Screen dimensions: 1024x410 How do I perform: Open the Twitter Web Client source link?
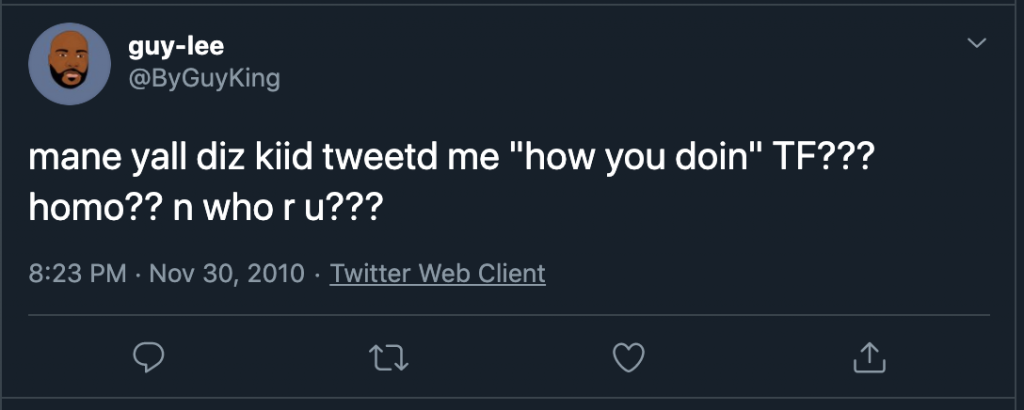[437, 273]
